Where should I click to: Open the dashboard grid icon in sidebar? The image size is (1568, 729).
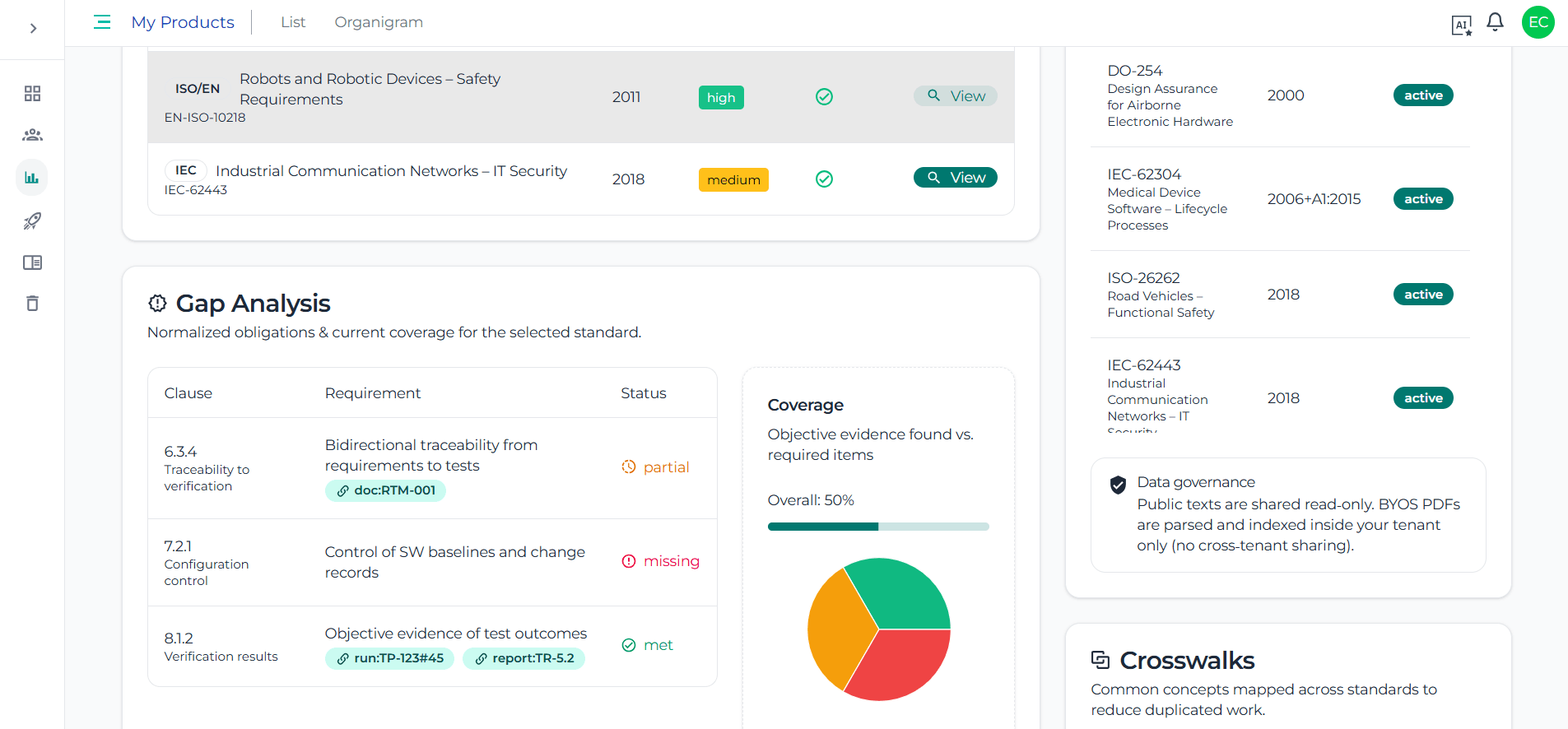(x=32, y=94)
